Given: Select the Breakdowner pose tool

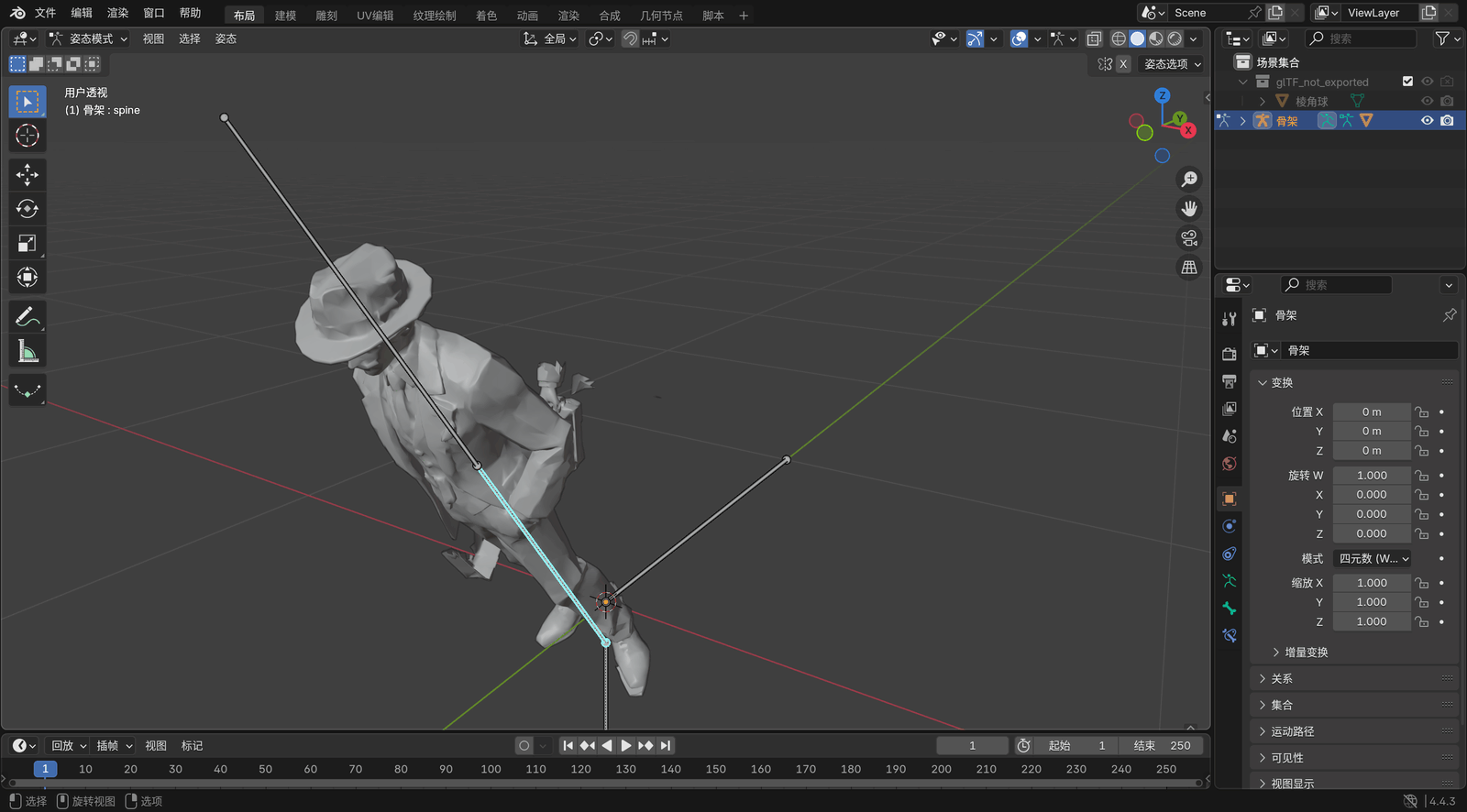Looking at the screenshot, I should coord(28,390).
